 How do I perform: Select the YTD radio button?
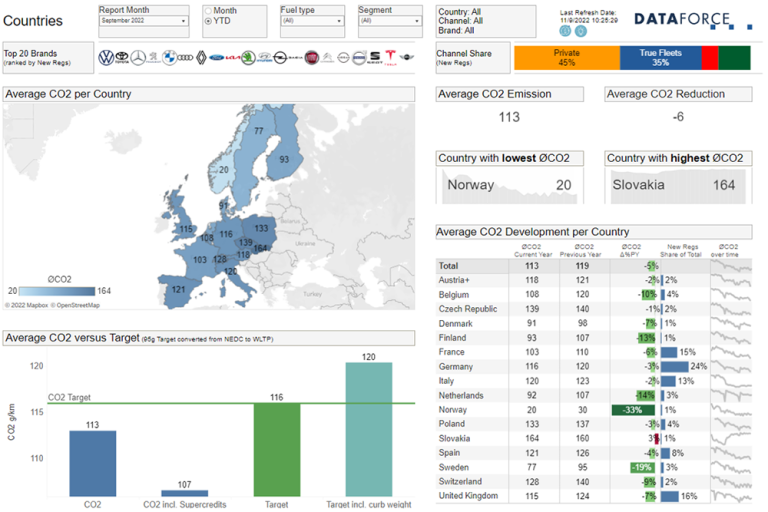tap(208, 20)
